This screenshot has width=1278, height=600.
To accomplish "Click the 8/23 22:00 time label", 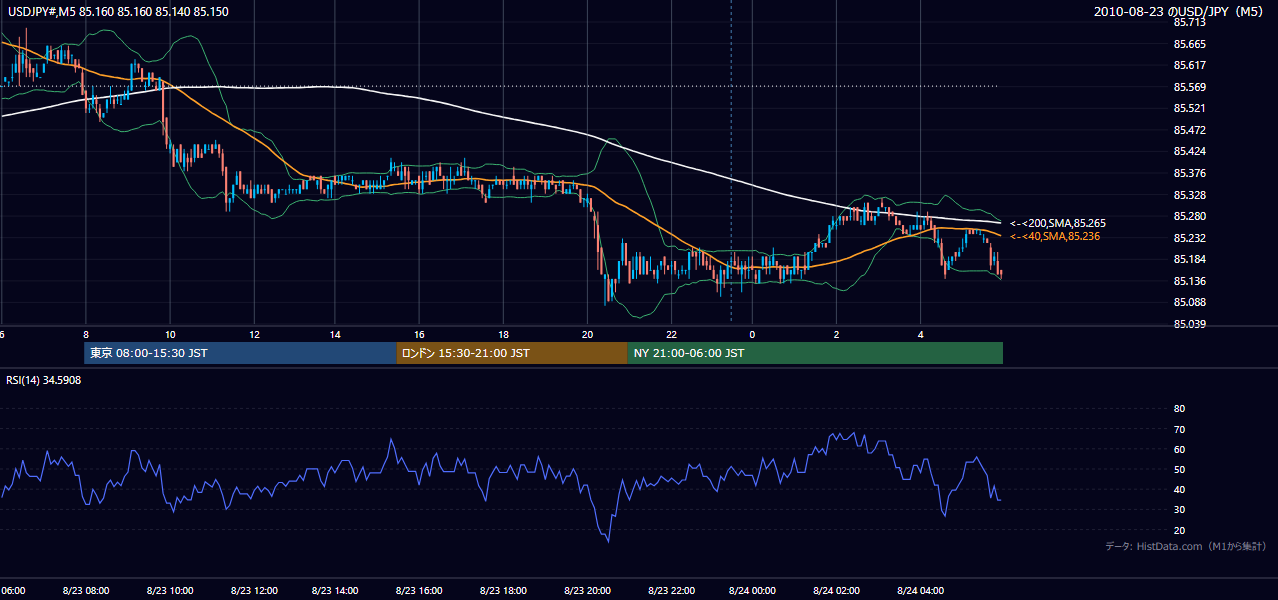I will (670, 591).
